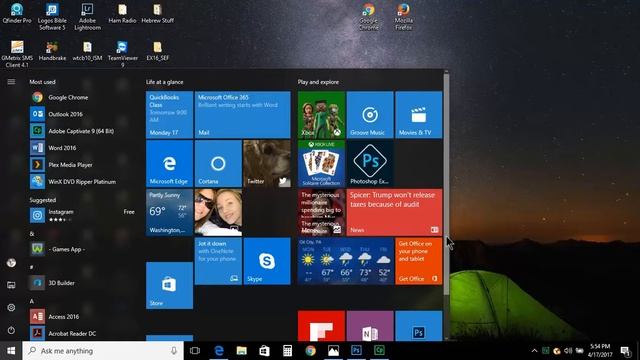Open the Movies & TV tile
This screenshot has width=640, height=360.
tap(419, 115)
